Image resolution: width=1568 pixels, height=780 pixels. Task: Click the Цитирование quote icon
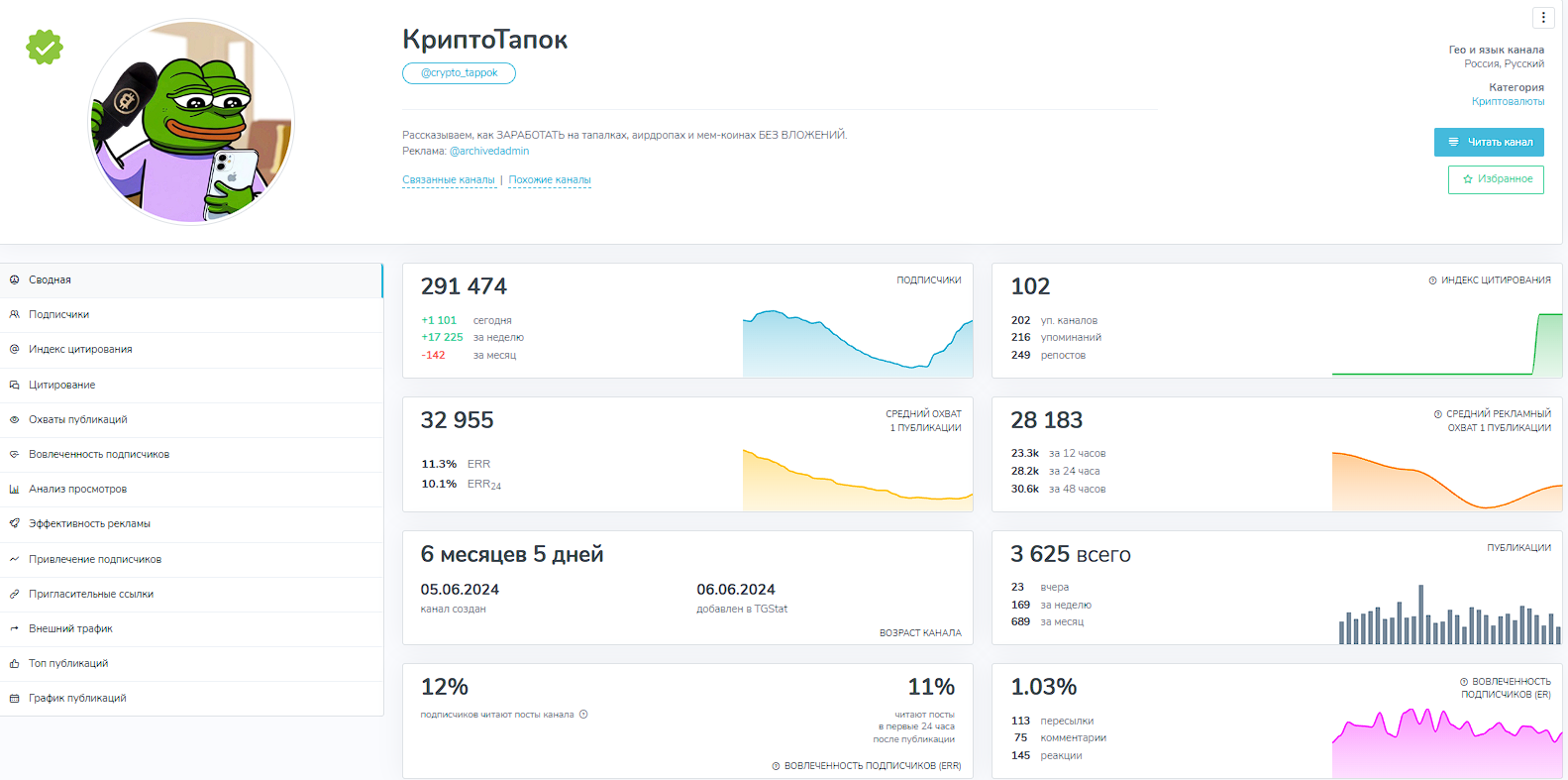click(14, 385)
